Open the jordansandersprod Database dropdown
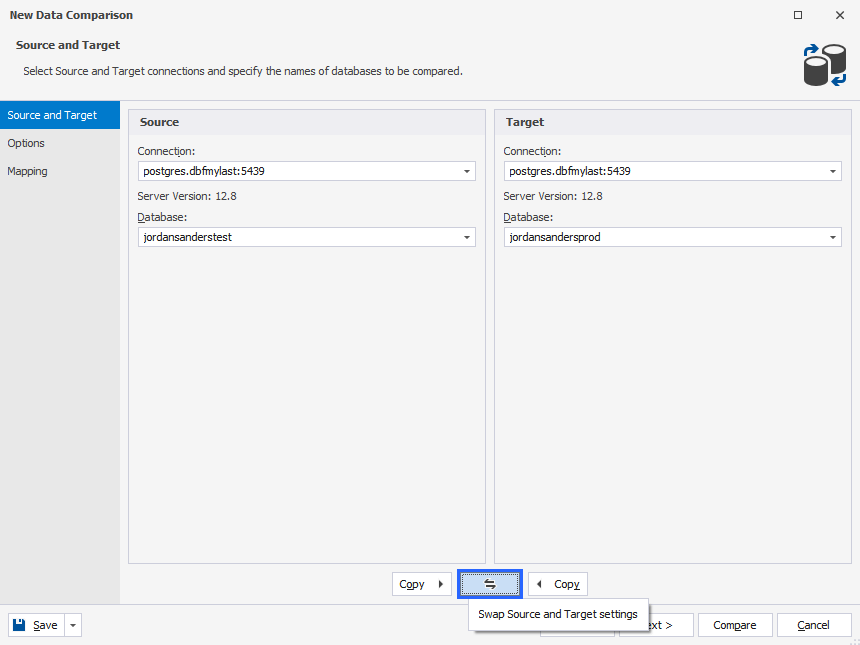The image size is (860, 645). [x=832, y=237]
